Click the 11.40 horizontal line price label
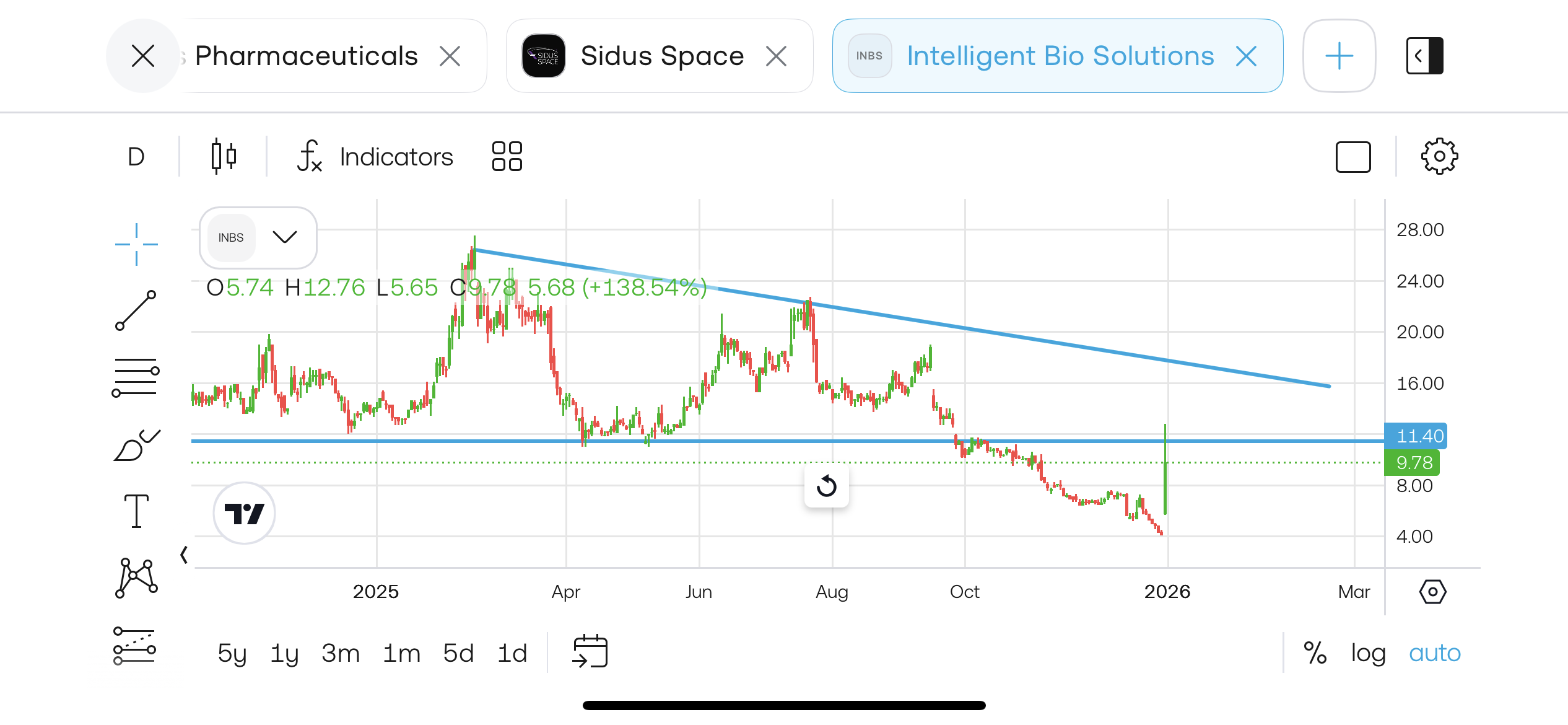1568x725 pixels. click(x=1416, y=436)
